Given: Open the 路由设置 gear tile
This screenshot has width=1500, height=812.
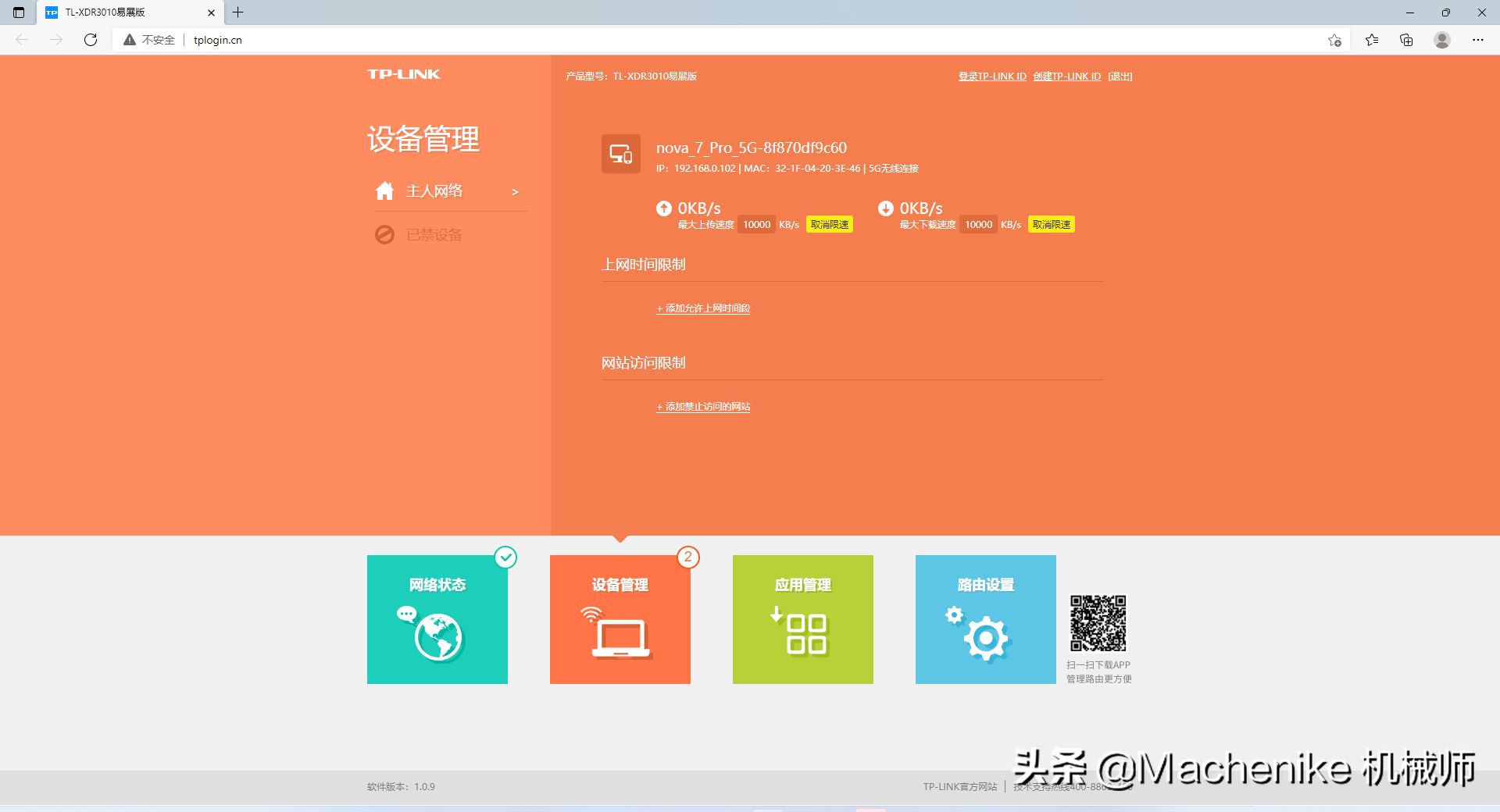Looking at the screenshot, I should coord(986,619).
